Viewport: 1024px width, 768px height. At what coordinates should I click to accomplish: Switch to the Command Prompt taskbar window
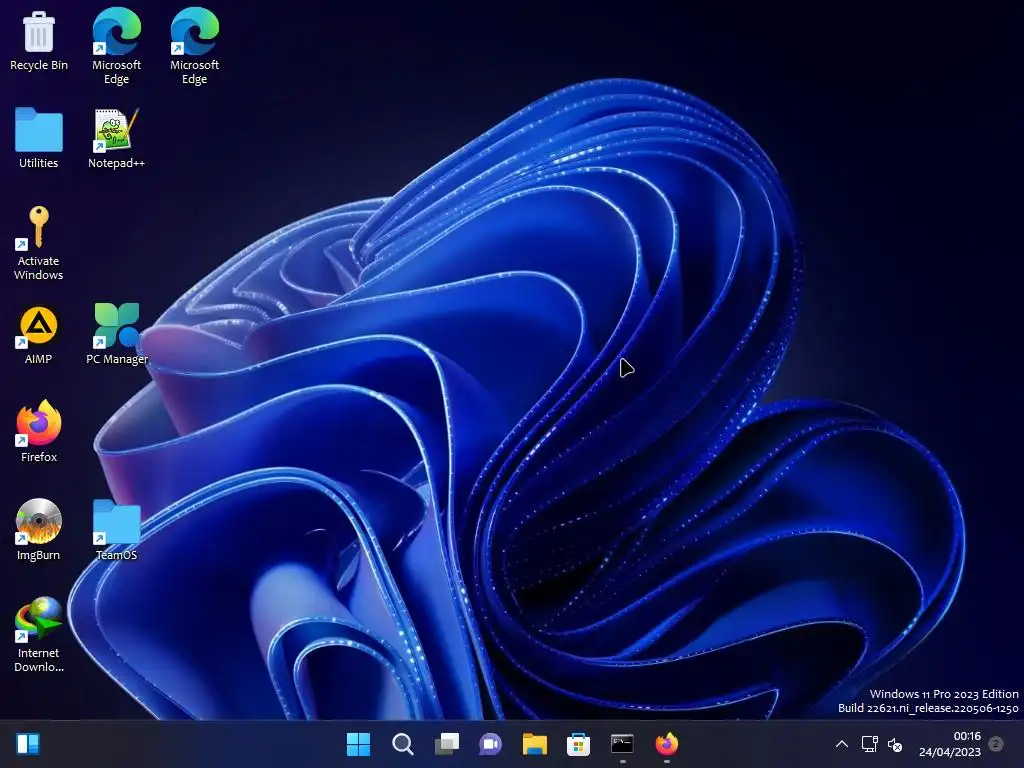click(622, 744)
